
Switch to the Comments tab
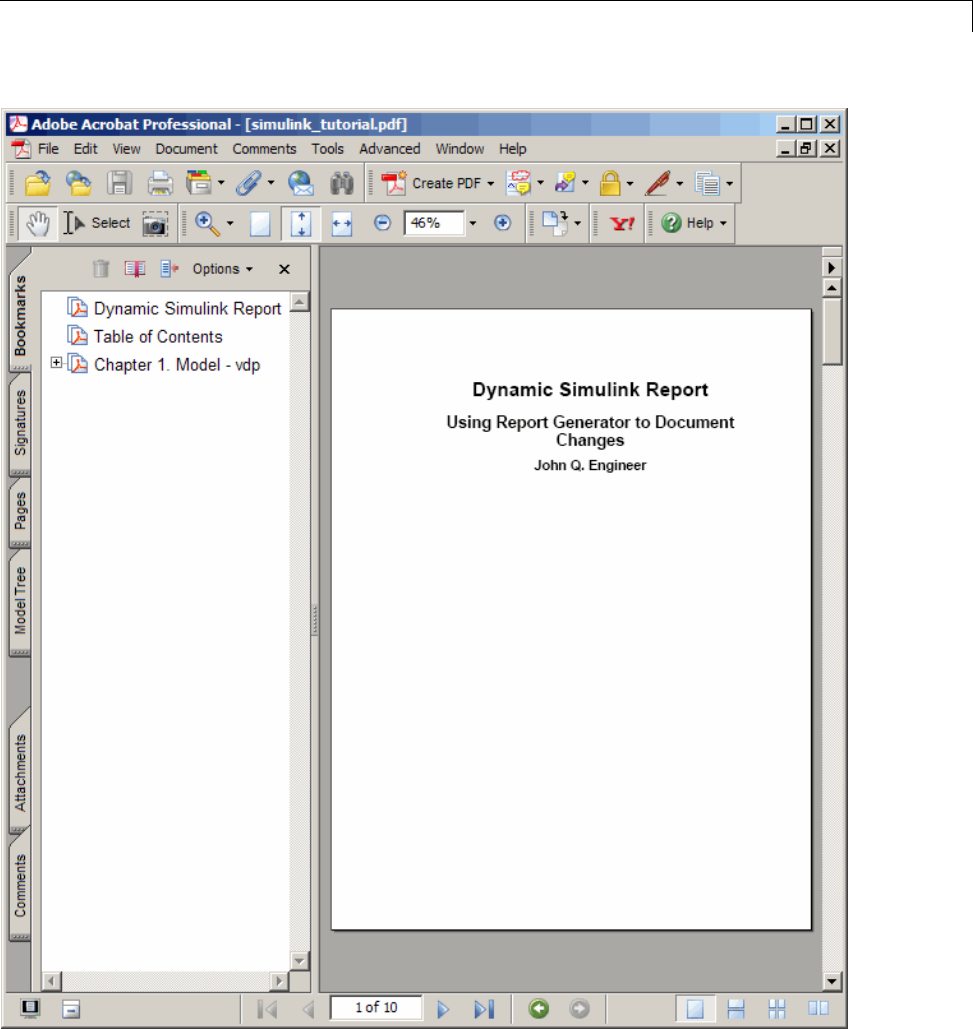click(20, 885)
